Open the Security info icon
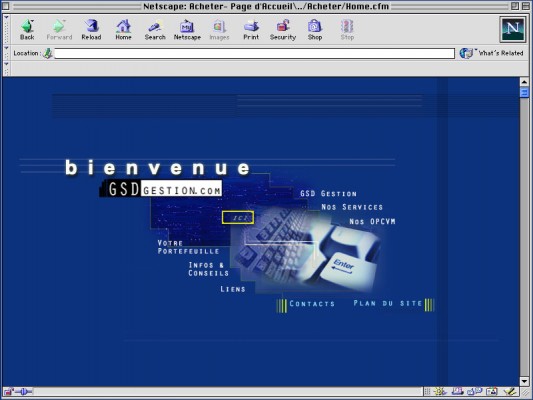This screenshot has width=533, height=400. coord(283,30)
